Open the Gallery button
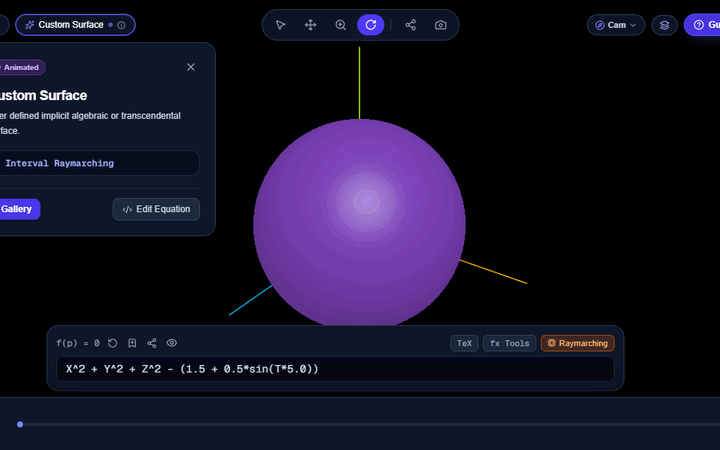720x450 pixels. tap(18, 209)
